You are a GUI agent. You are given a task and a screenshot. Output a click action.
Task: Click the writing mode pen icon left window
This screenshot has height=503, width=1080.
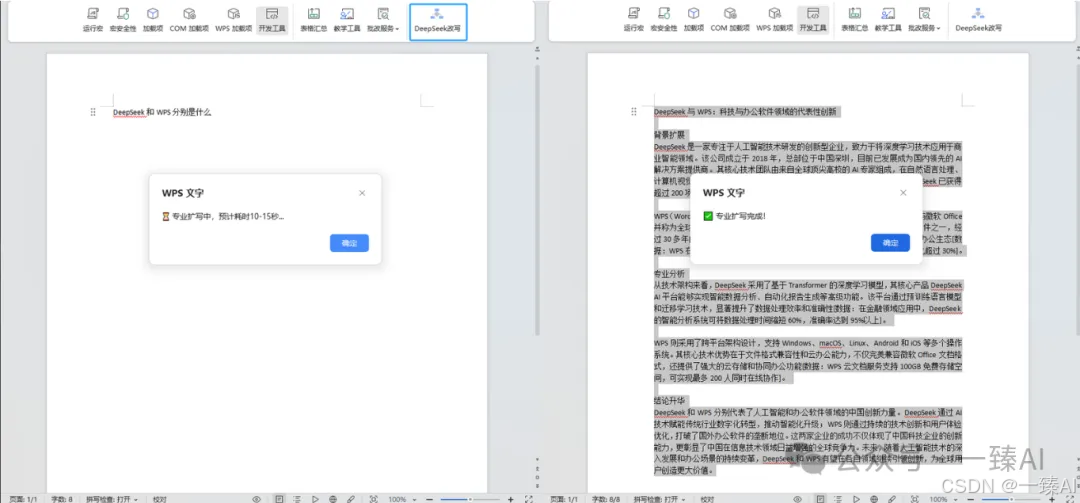351,498
